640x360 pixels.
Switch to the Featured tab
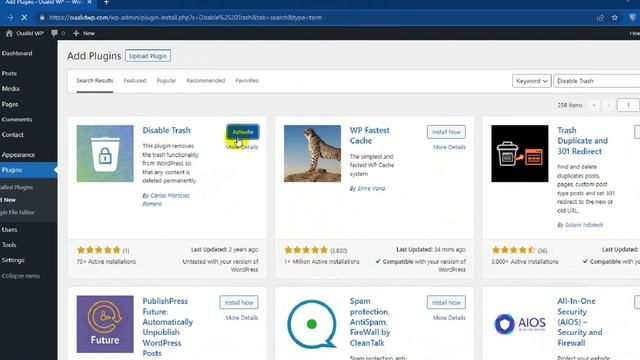click(x=135, y=80)
